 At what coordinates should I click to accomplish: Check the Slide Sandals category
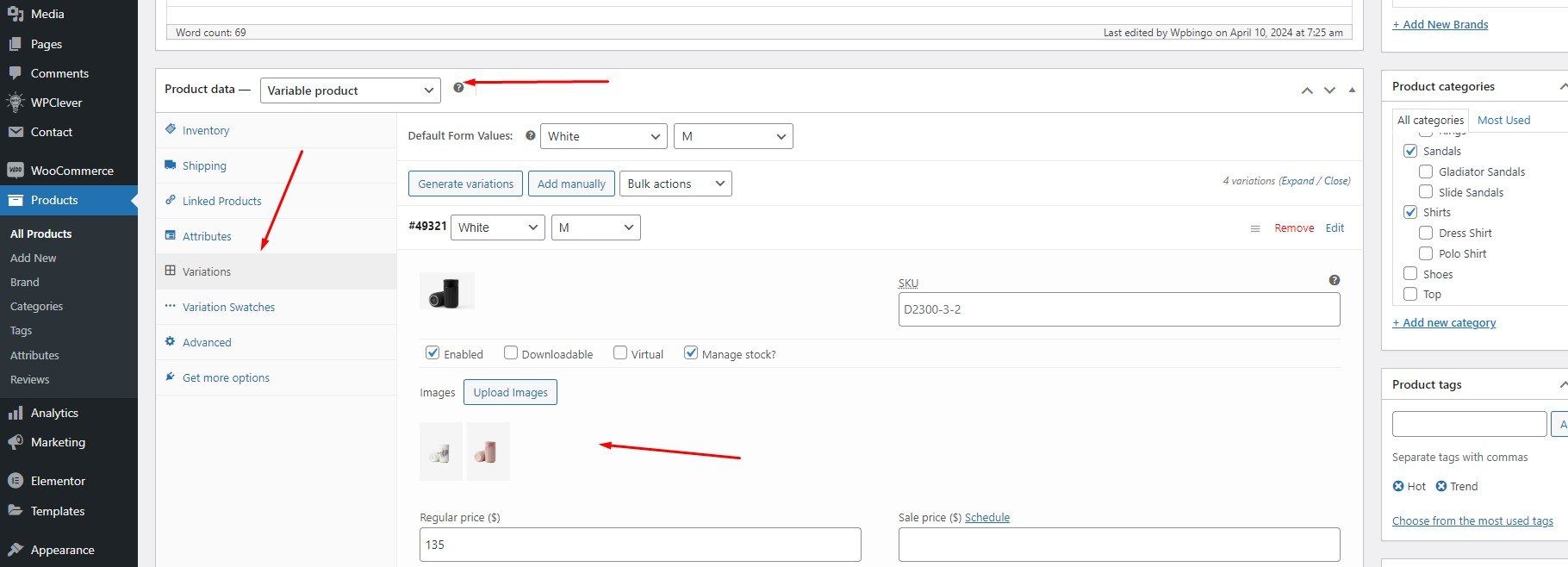(1426, 191)
